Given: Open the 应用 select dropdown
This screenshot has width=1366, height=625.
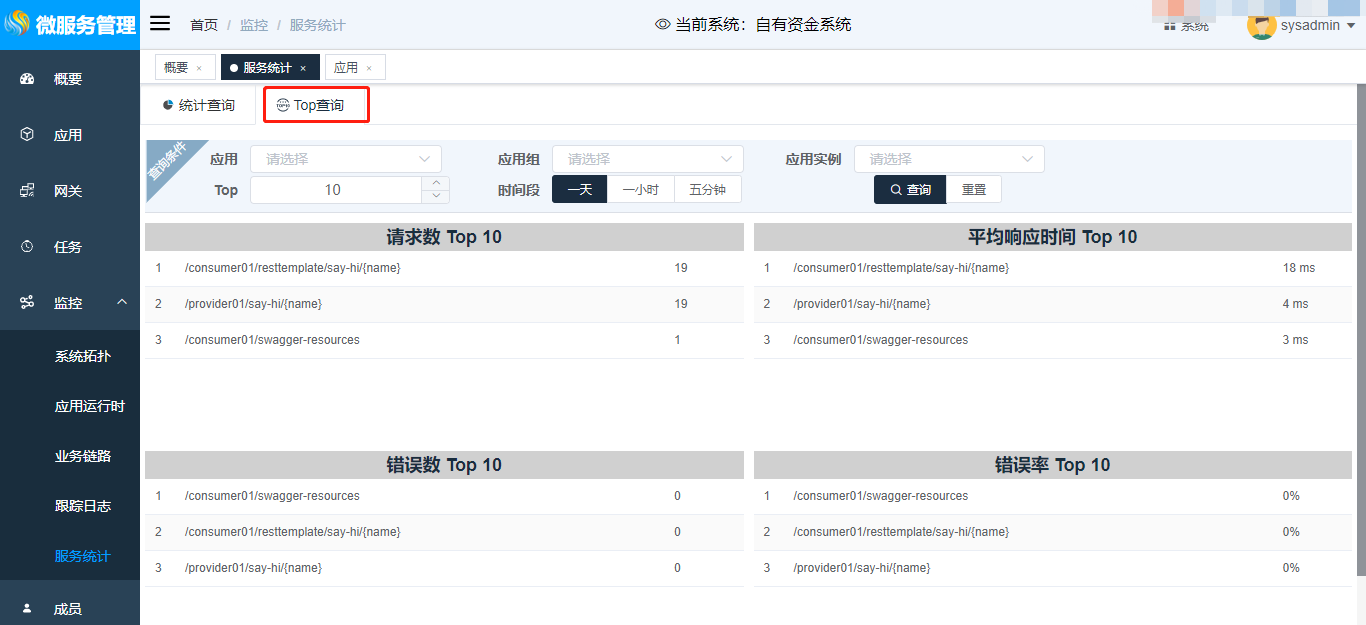Looking at the screenshot, I should coord(345,159).
